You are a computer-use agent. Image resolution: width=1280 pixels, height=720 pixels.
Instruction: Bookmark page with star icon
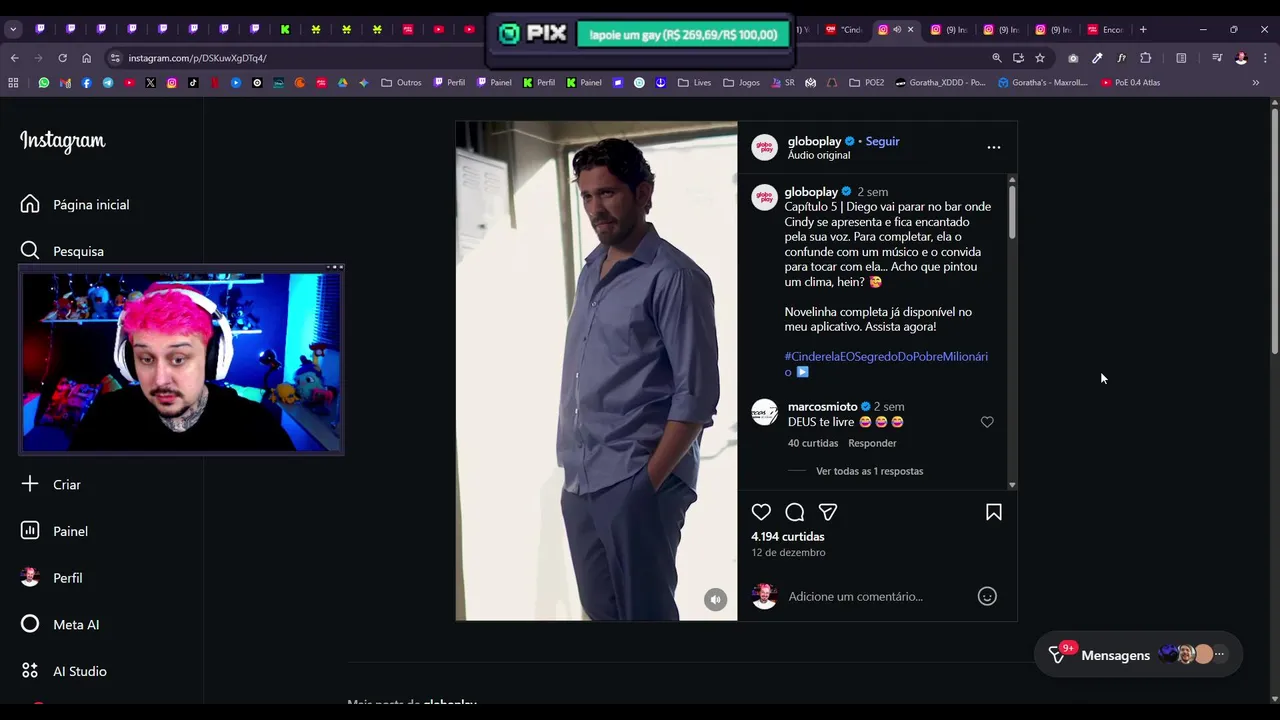pyautogui.click(x=1040, y=58)
